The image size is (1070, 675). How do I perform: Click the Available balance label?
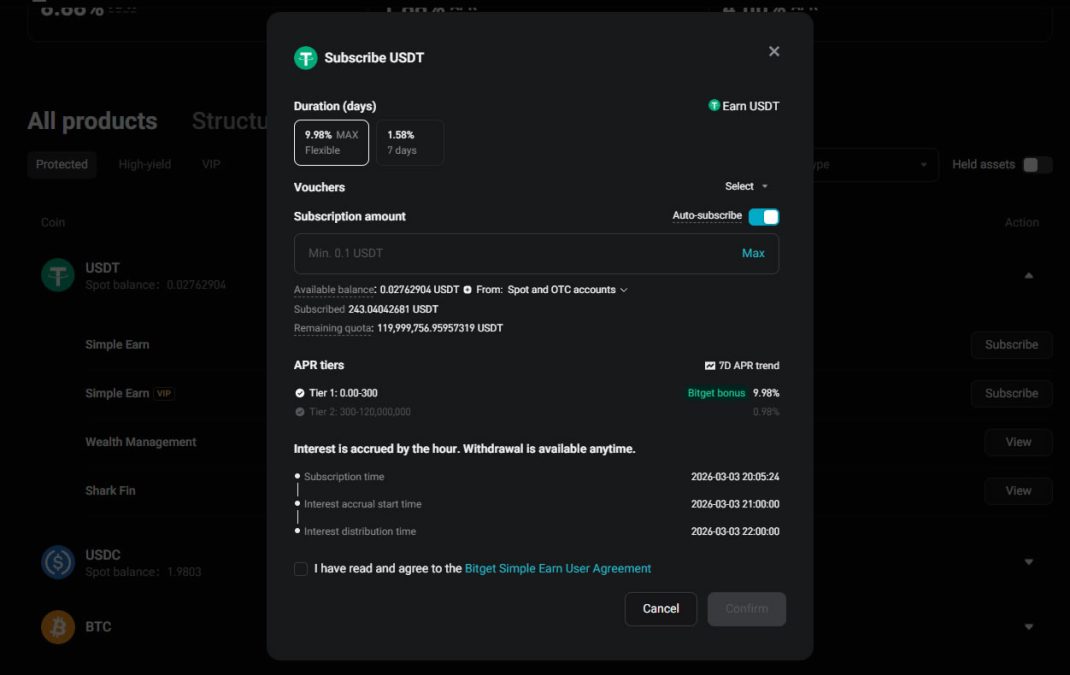pos(334,290)
